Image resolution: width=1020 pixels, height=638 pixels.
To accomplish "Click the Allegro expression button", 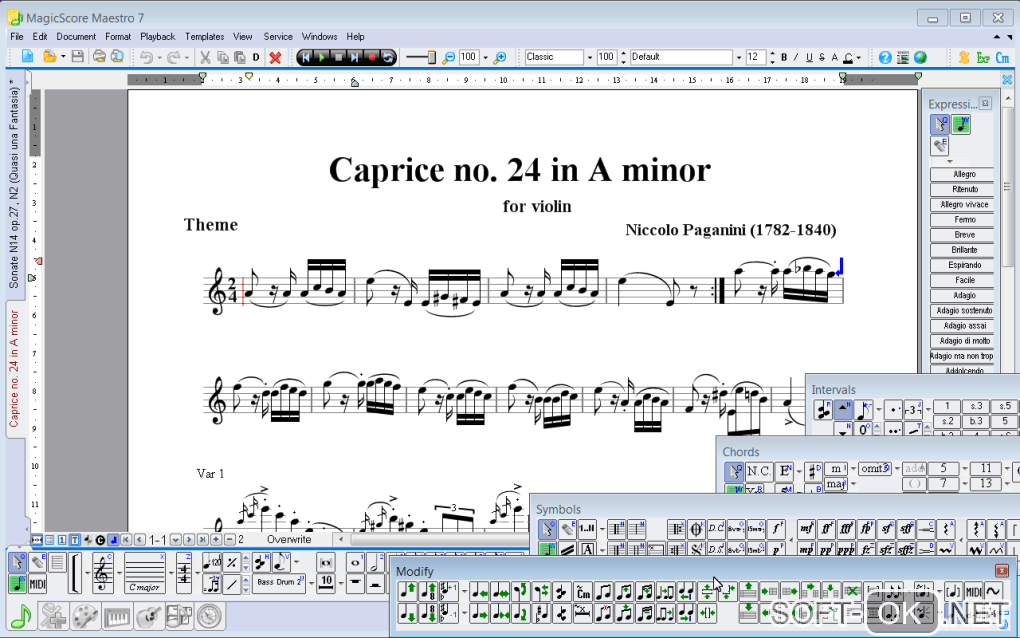I will click(964, 174).
